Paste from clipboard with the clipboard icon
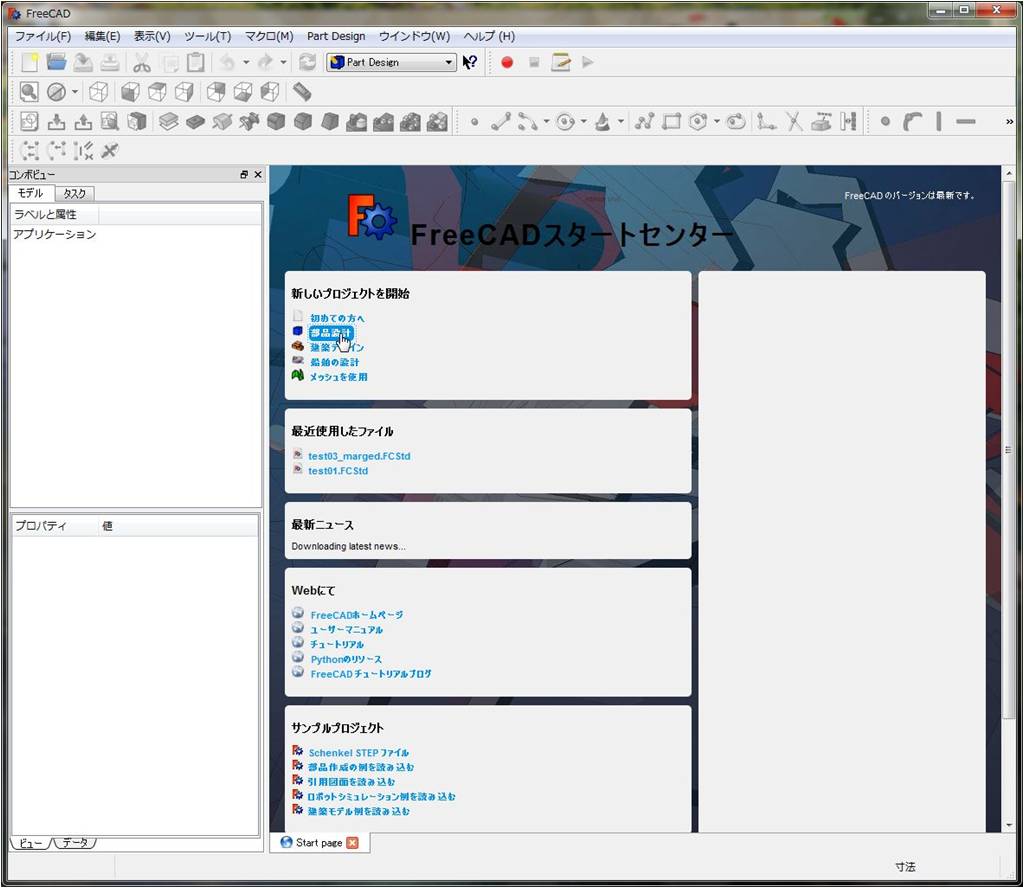 [195, 63]
